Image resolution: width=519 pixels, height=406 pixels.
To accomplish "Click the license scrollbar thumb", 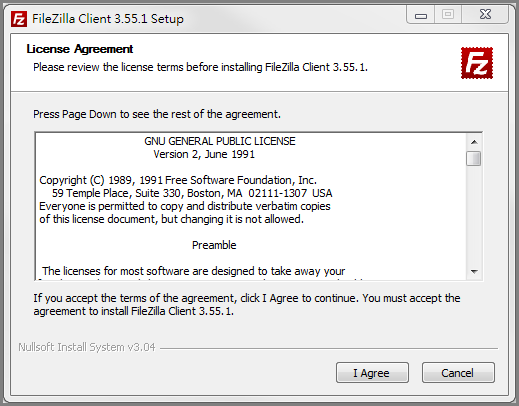I will click(x=474, y=158).
